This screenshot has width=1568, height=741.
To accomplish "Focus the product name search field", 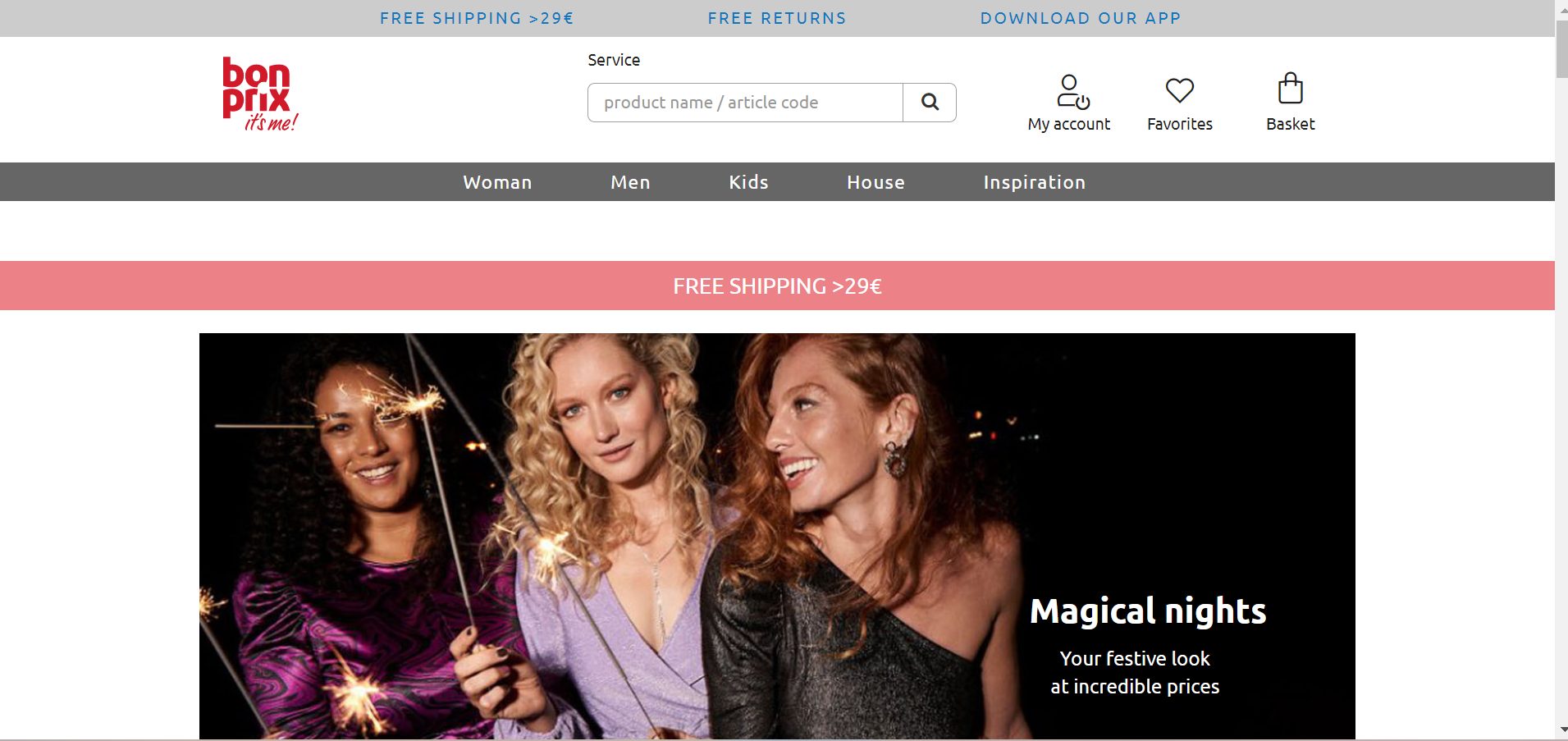I will point(745,103).
